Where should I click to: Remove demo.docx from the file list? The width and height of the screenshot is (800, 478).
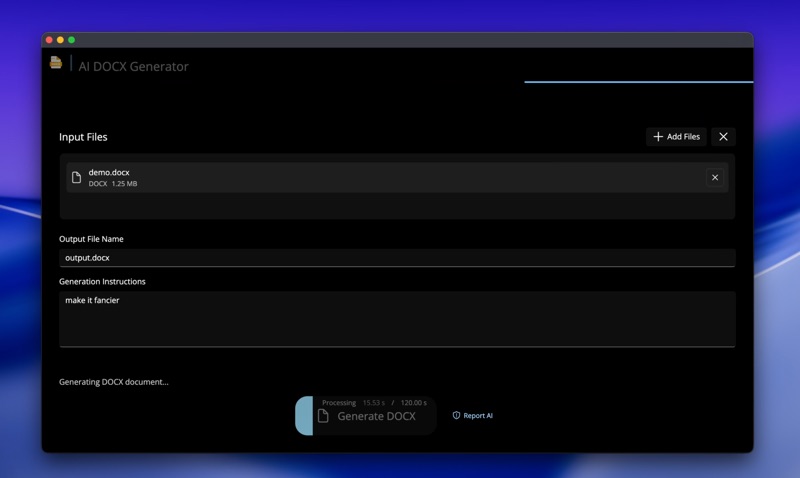point(715,178)
